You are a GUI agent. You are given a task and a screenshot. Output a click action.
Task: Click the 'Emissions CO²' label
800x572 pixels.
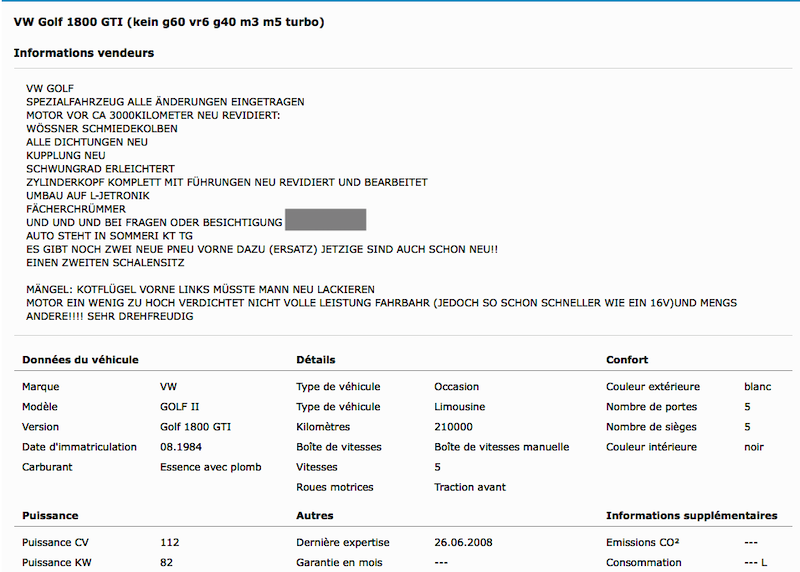tap(642, 542)
